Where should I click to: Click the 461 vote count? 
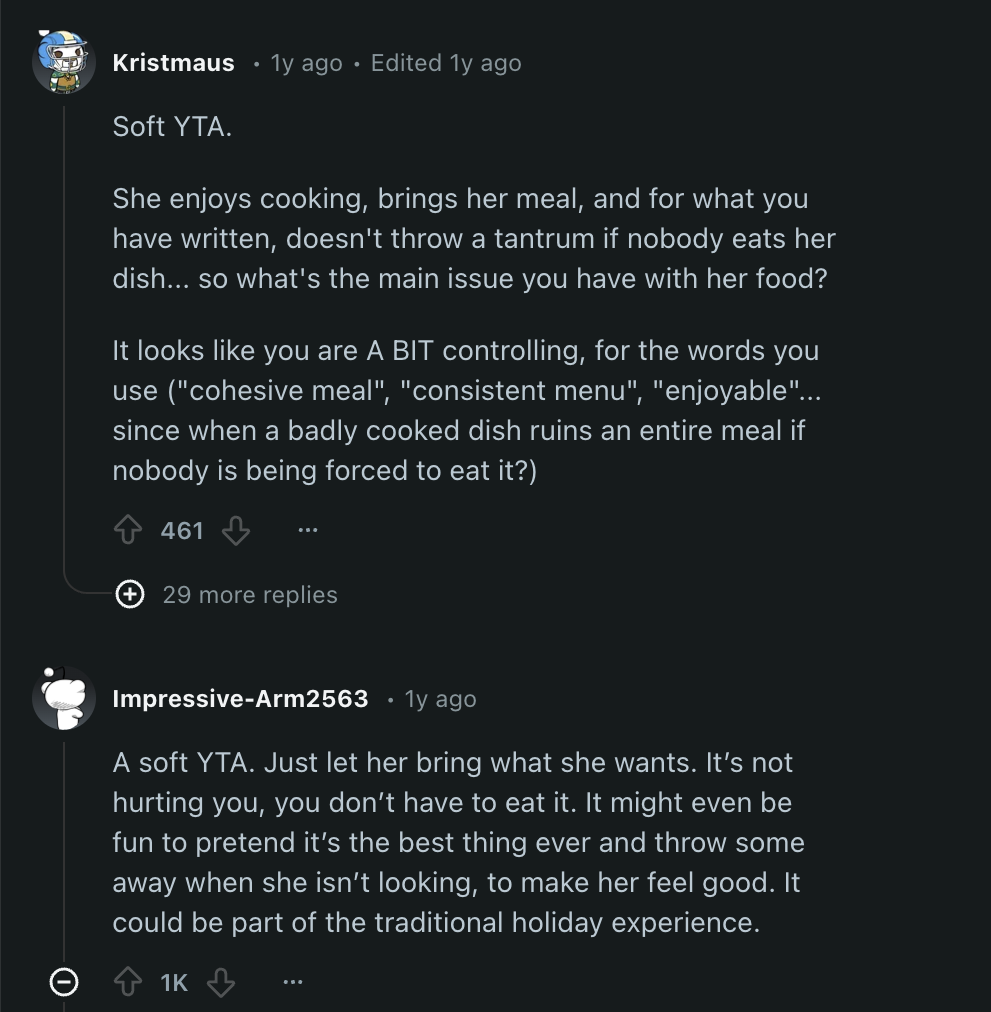[x=182, y=531]
